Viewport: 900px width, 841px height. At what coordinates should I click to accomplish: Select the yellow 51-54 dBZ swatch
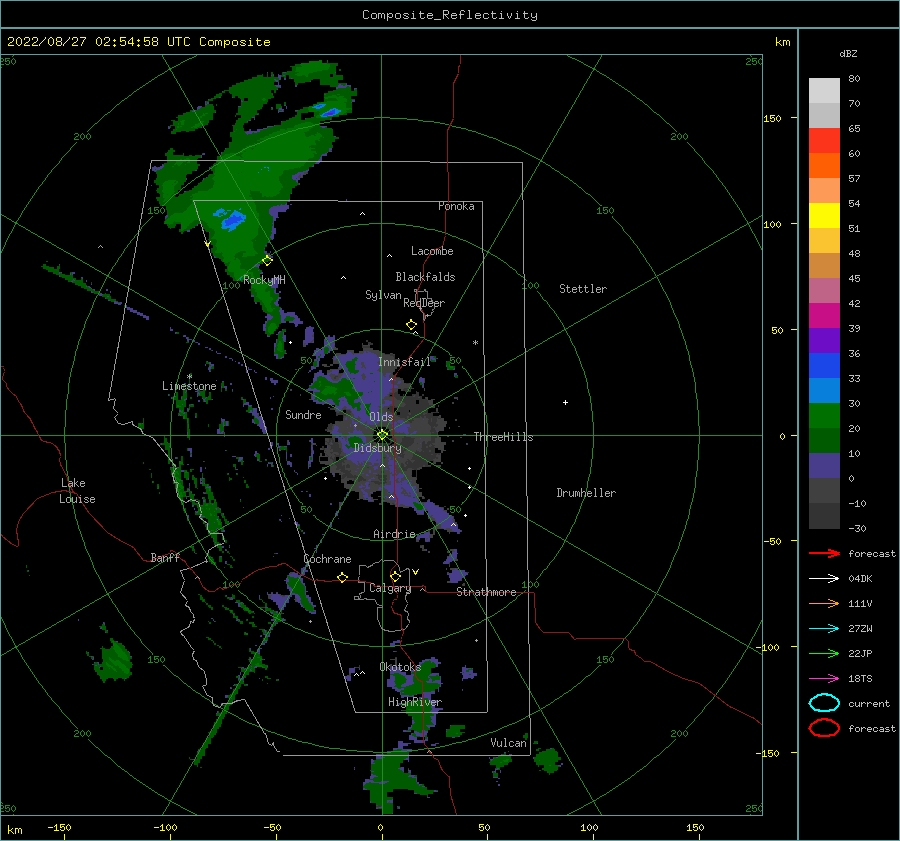click(824, 216)
